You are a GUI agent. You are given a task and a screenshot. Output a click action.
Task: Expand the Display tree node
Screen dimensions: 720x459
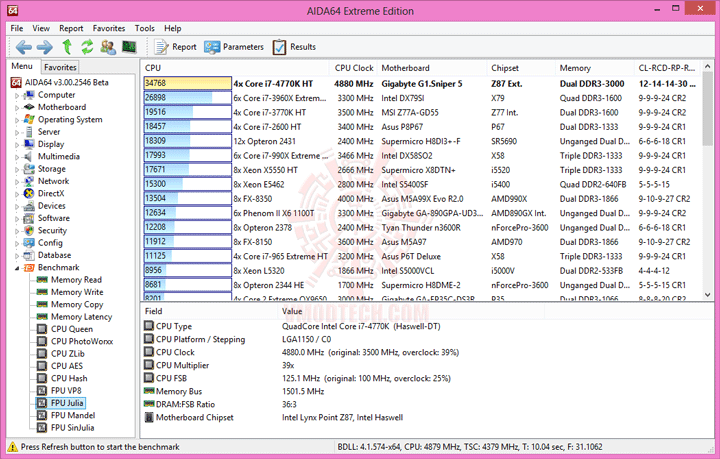pos(17,145)
